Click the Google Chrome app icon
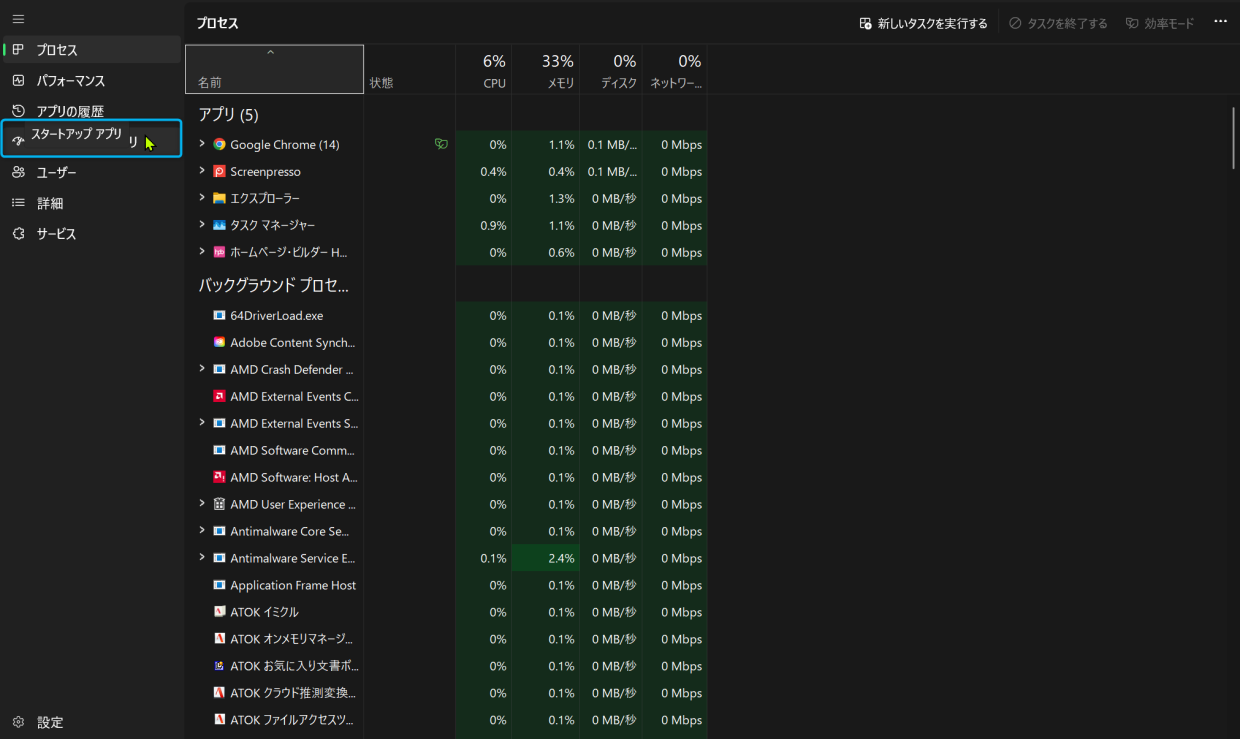This screenshot has height=739, width=1240. [219, 145]
